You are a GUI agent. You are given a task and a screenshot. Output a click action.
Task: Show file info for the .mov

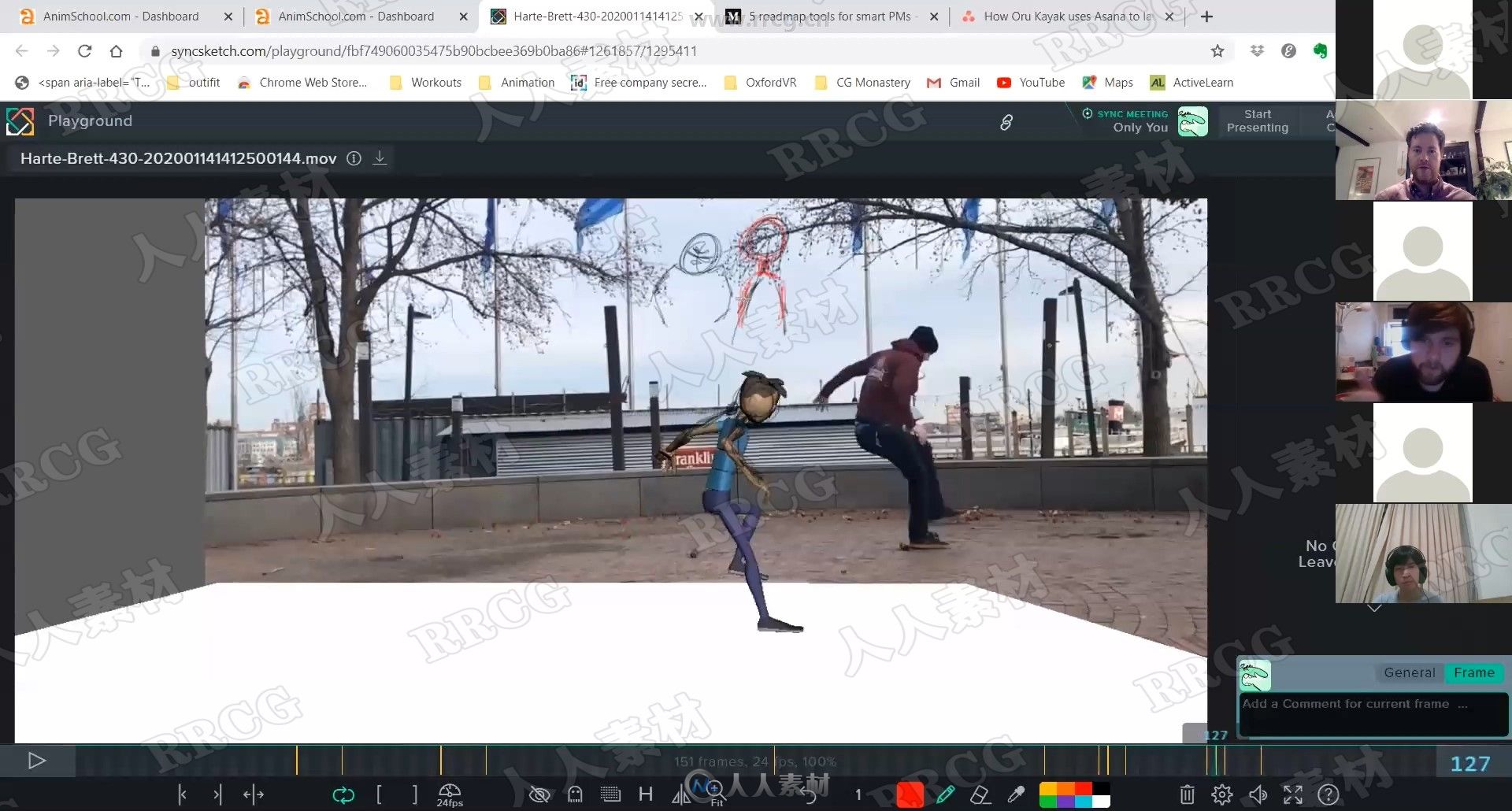354,158
